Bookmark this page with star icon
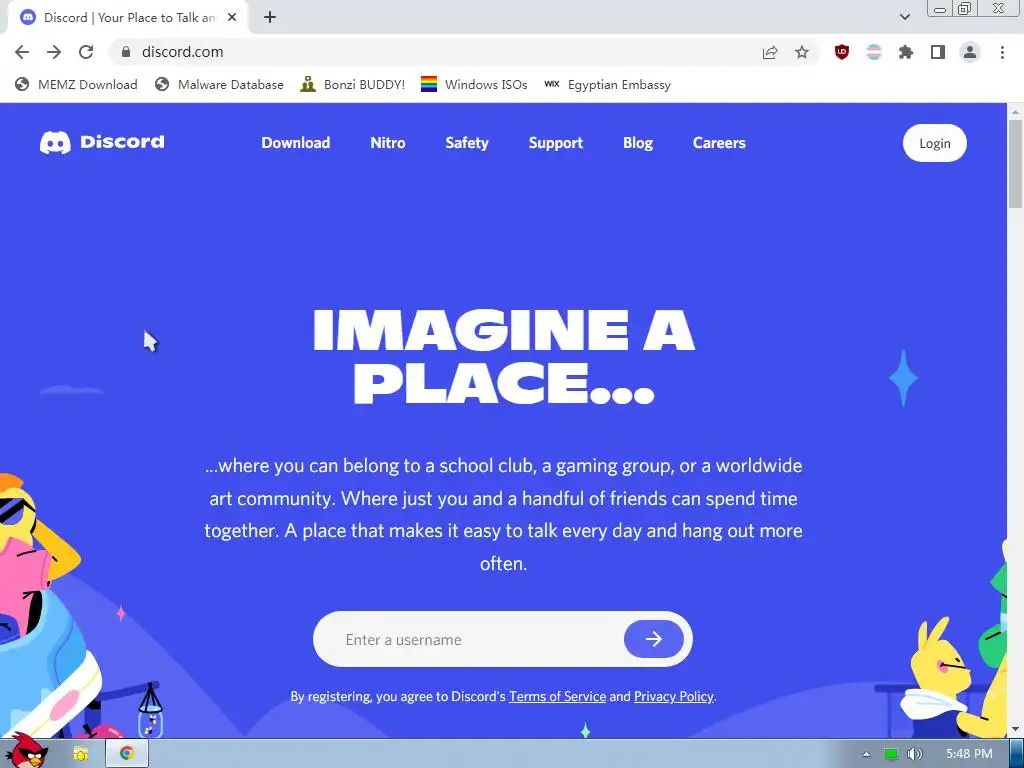 coord(802,52)
